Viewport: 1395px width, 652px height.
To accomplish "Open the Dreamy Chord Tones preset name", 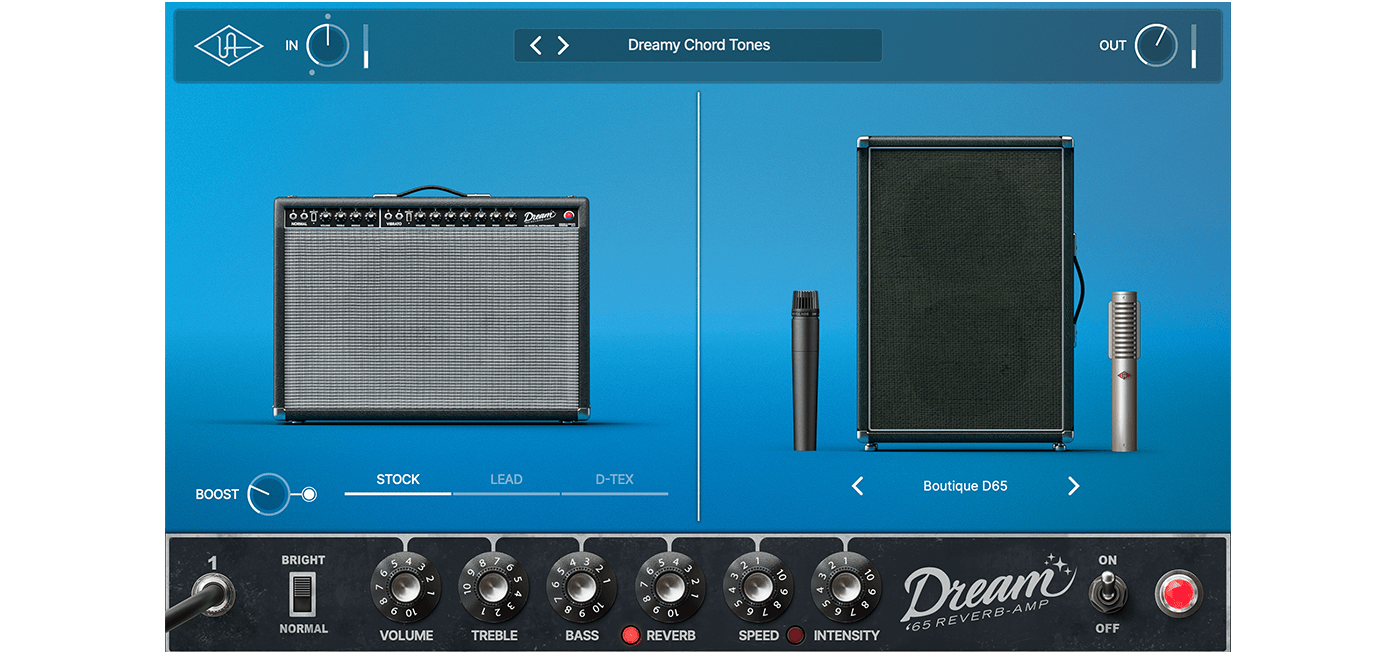I will click(x=699, y=45).
